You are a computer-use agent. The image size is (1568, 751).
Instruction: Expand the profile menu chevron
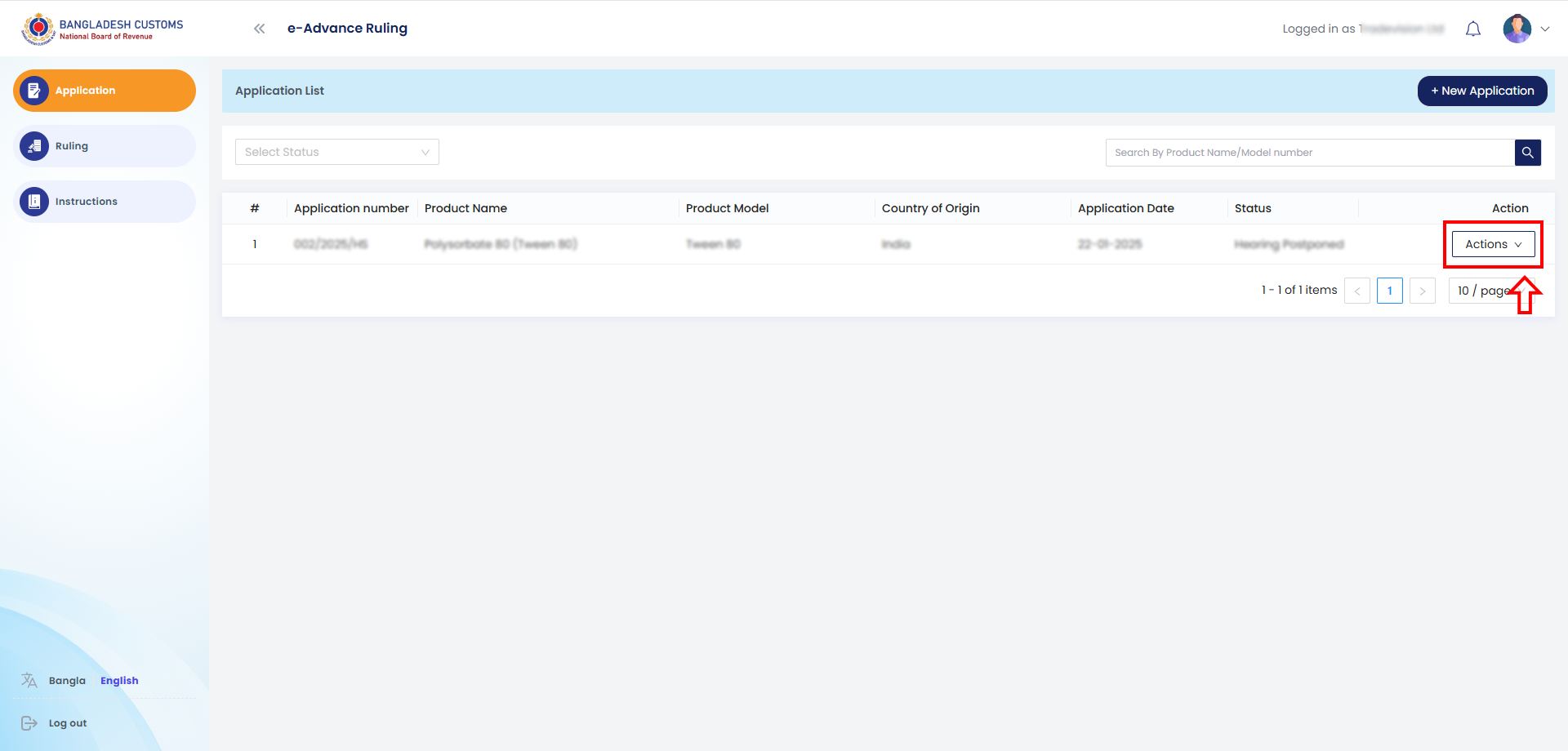click(1545, 29)
